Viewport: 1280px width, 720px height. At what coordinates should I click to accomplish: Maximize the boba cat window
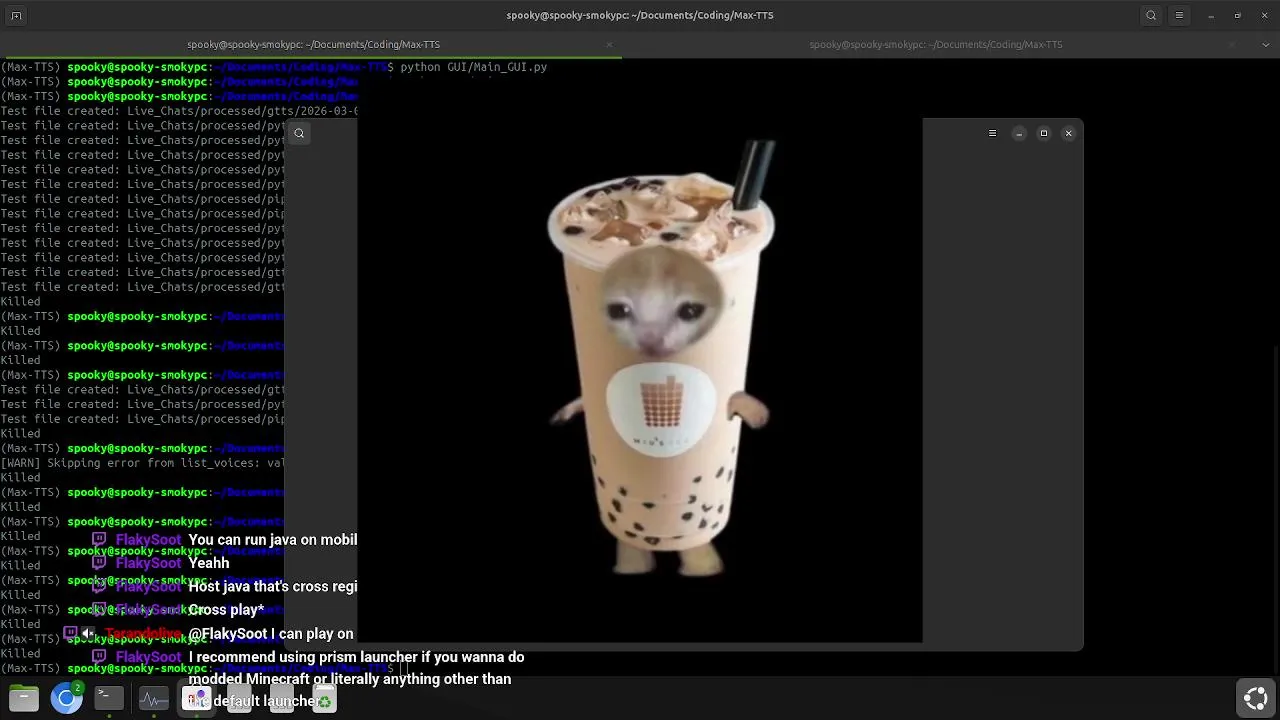click(x=1043, y=133)
